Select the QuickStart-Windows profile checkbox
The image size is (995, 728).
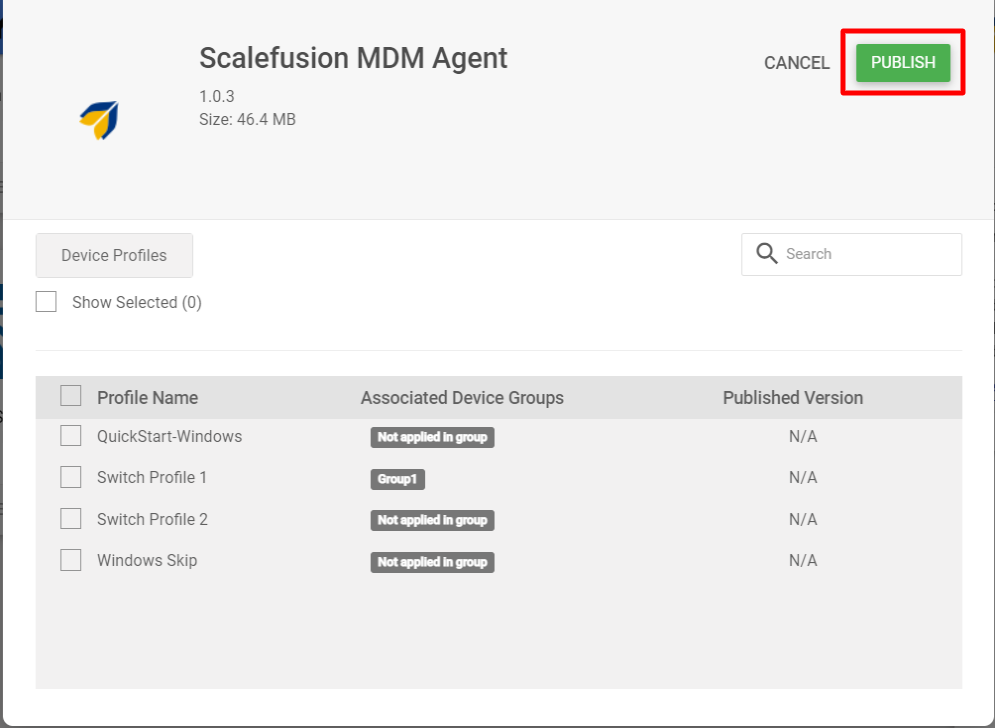coord(70,436)
